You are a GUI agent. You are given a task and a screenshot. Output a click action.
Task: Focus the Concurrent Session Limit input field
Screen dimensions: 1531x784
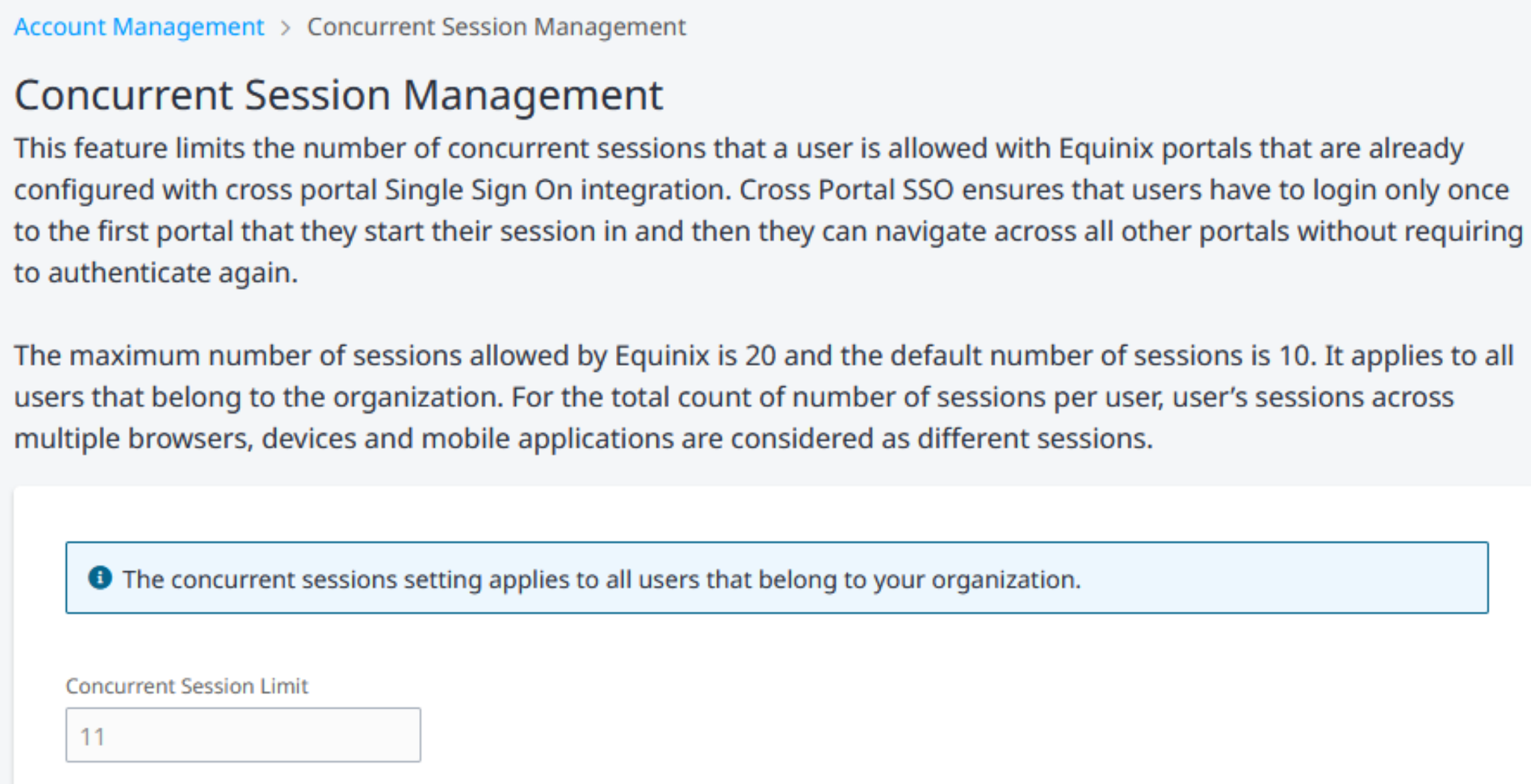(243, 735)
